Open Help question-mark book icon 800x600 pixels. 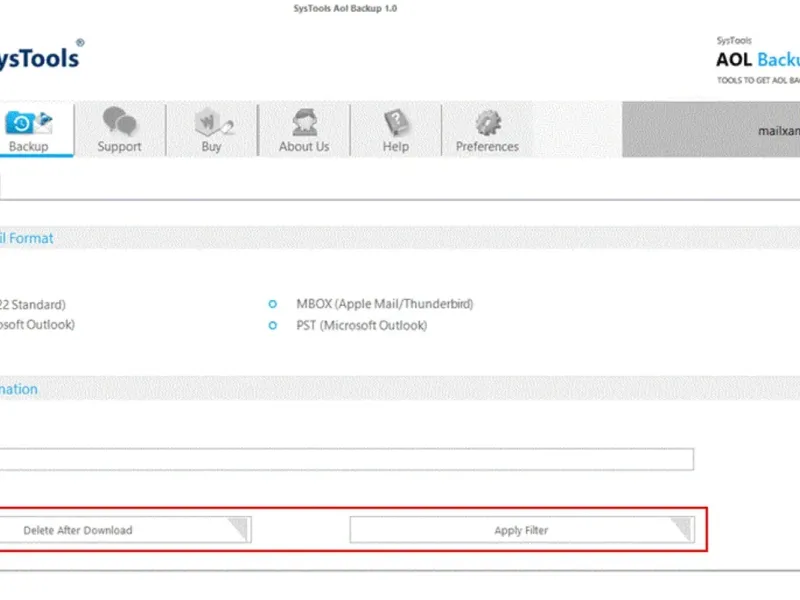click(396, 122)
